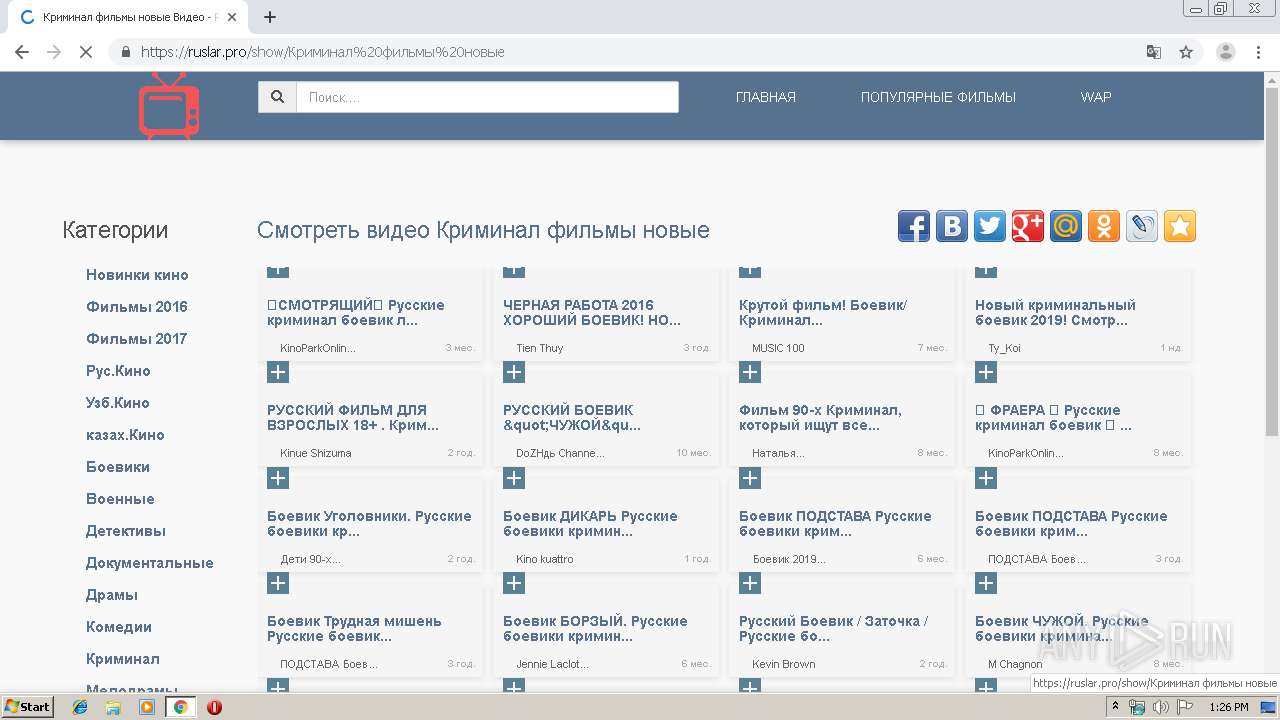This screenshot has width=1280, height=720.
Task: Add page to favorites star icon
Action: tap(1180, 227)
